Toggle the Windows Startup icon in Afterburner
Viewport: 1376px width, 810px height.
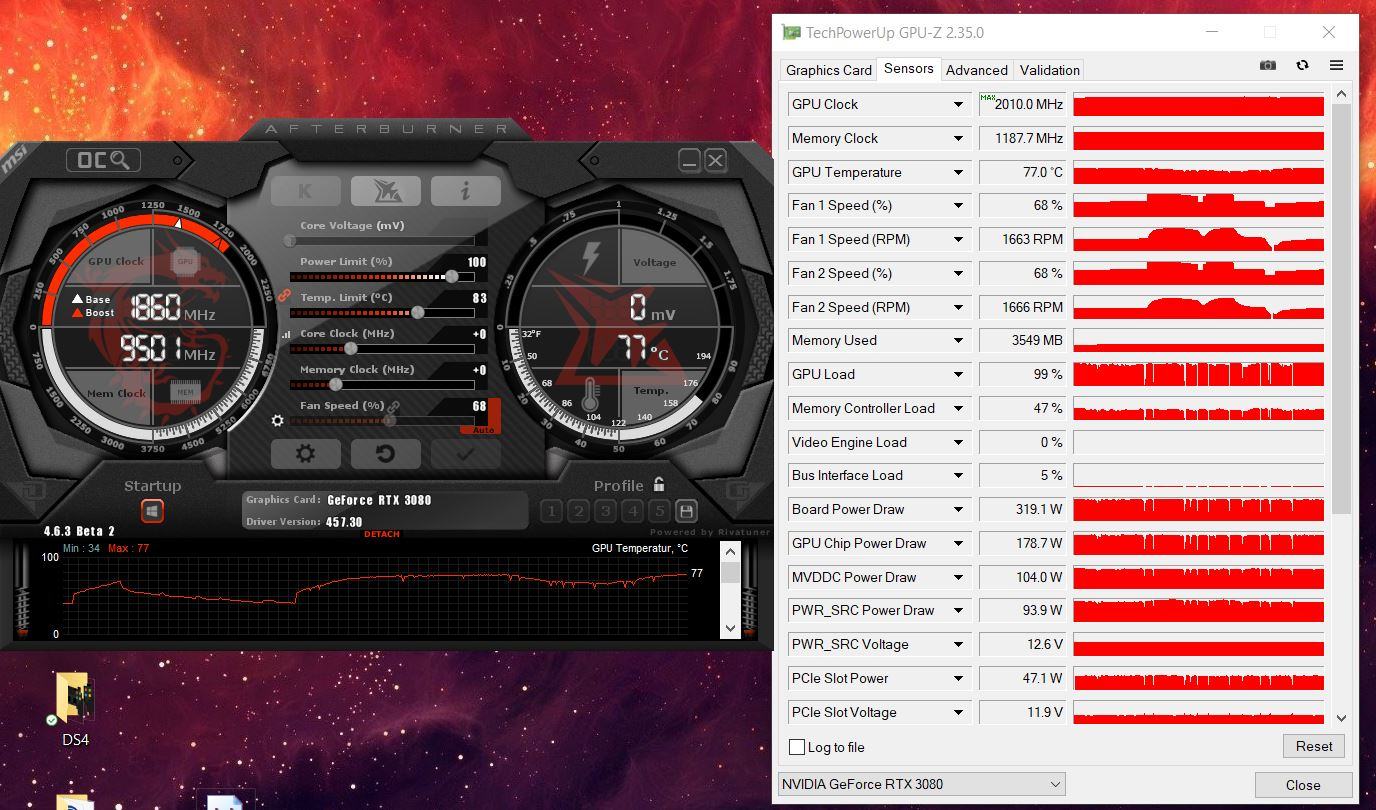pos(152,511)
